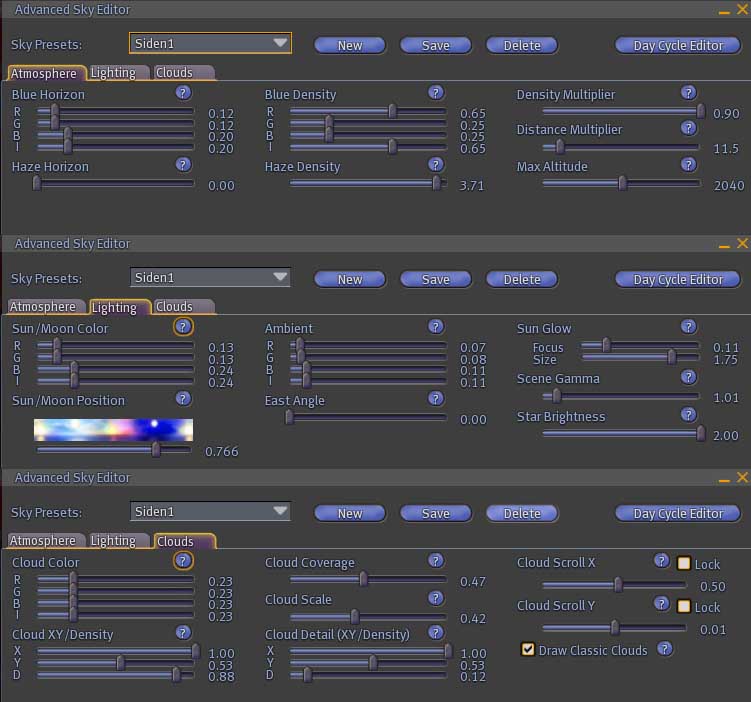Select Atmosphere tab in bottom window
The height and width of the screenshot is (702, 751).
tap(46, 541)
